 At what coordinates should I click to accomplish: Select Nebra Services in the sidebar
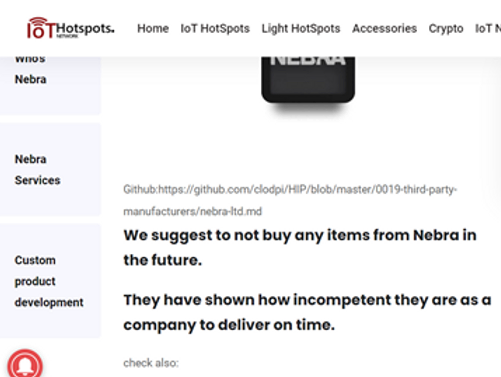click(37, 170)
